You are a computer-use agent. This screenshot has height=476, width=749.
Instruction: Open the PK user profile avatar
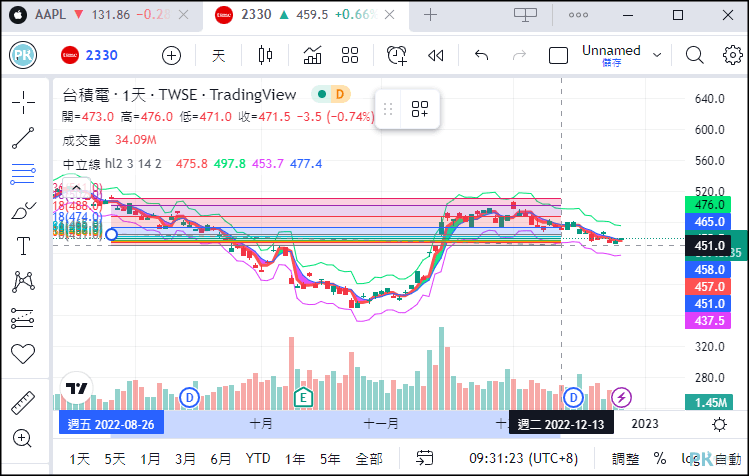(x=23, y=55)
